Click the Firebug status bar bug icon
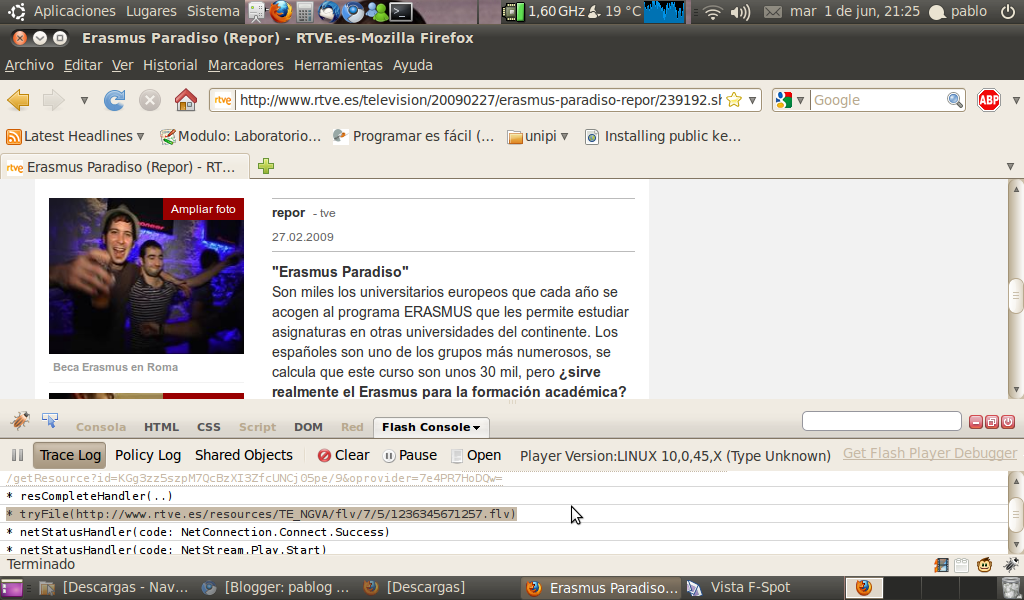1024x600 pixels. (1011, 565)
